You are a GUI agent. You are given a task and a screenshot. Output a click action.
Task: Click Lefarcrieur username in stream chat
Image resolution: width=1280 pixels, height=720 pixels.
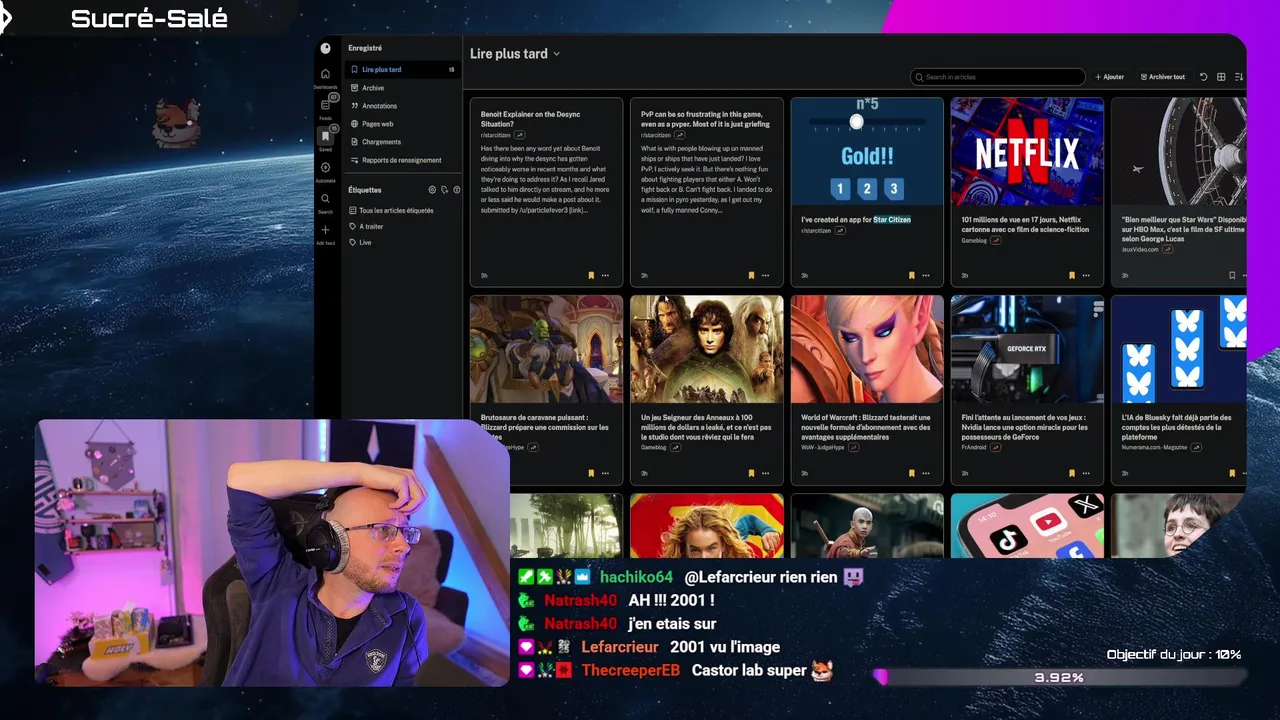coord(620,647)
